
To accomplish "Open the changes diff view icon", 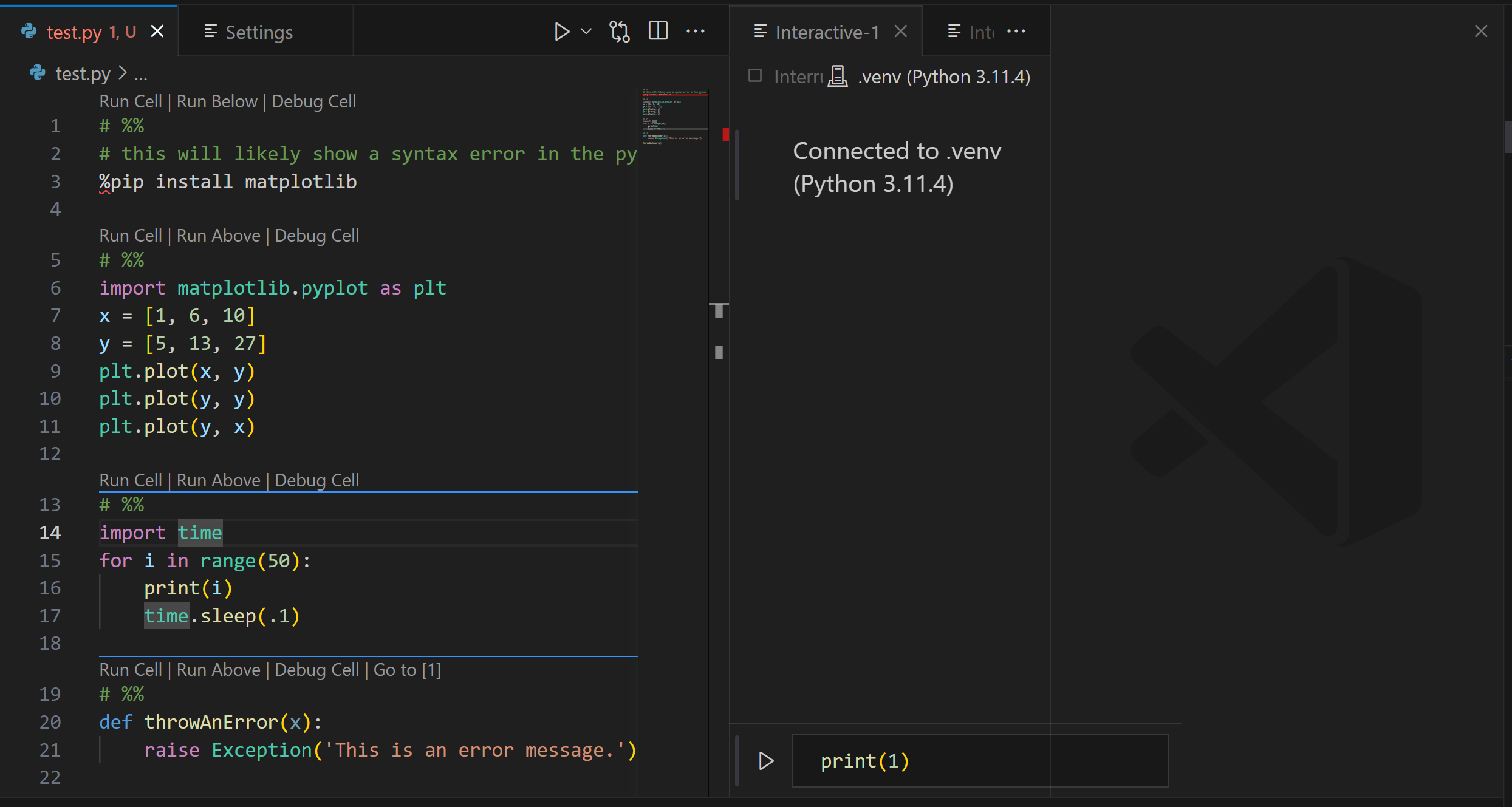I will pyautogui.click(x=619, y=32).
